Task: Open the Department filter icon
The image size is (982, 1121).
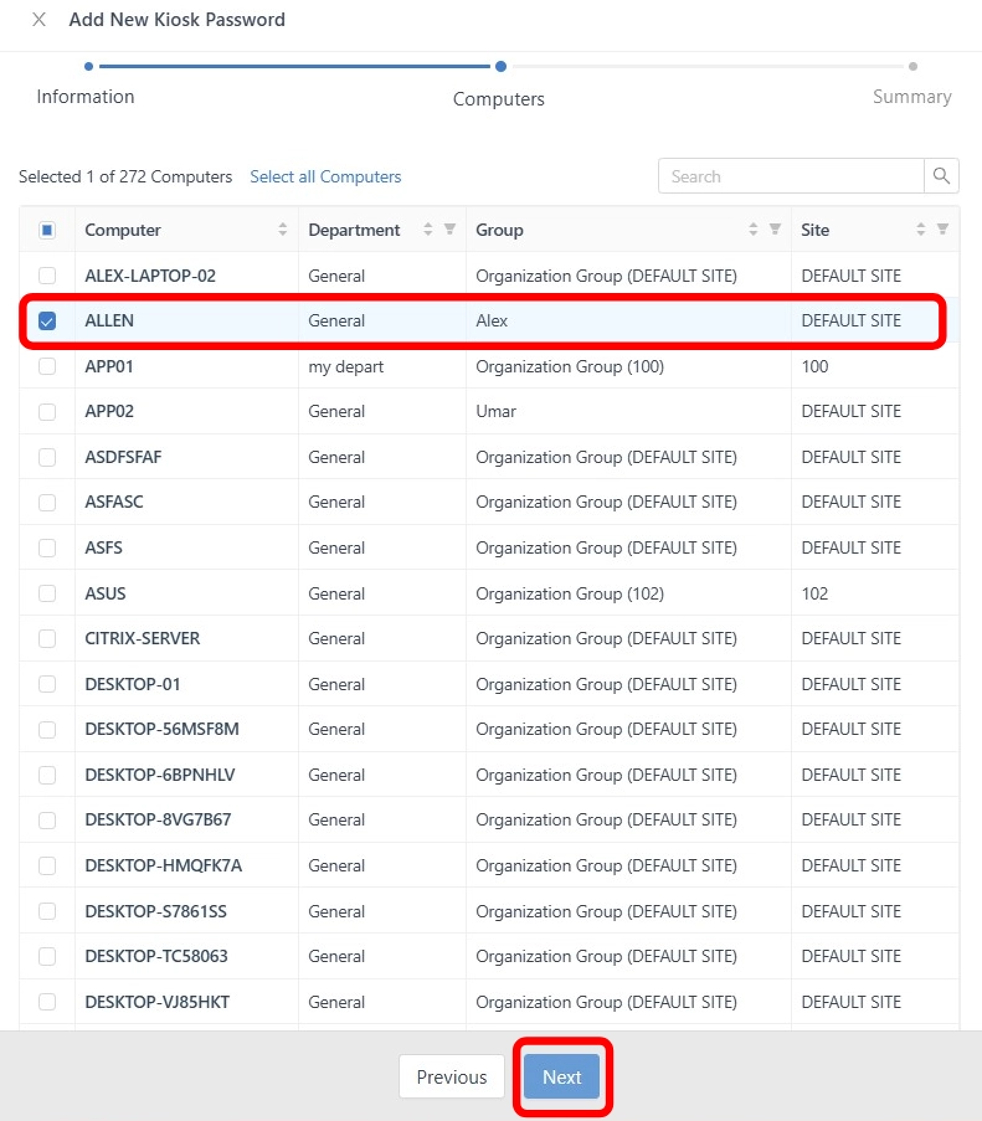Action: [450, 229]
